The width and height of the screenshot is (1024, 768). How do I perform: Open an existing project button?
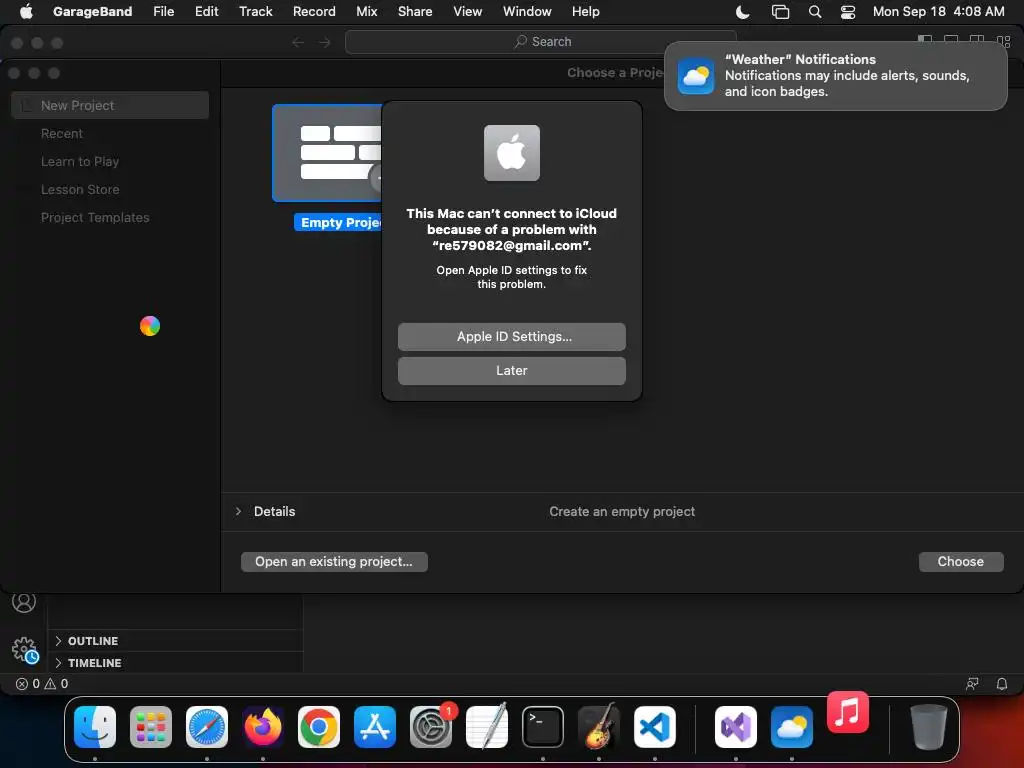pos(334,562)
